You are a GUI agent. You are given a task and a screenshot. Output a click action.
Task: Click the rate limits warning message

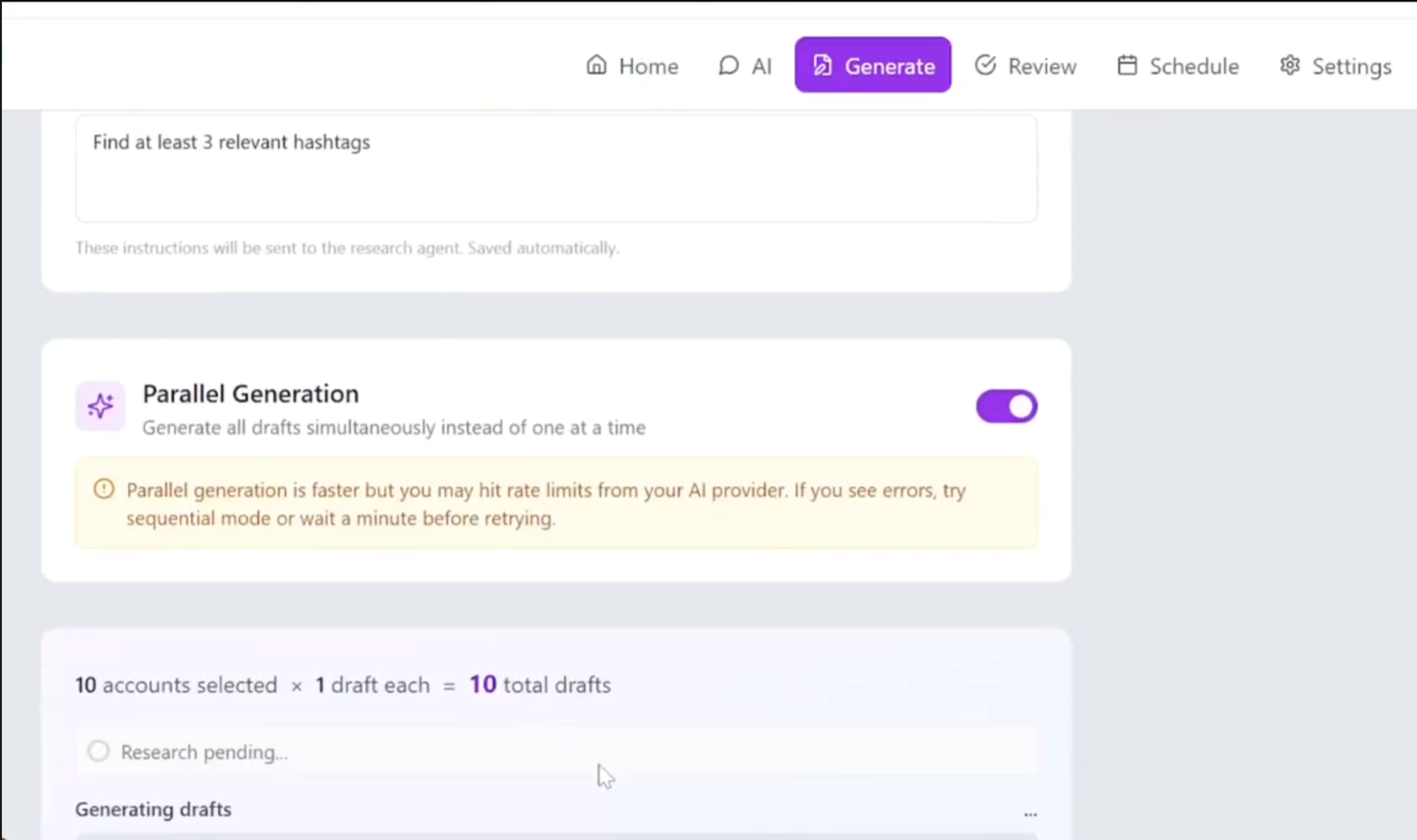(x=546, y=504)
